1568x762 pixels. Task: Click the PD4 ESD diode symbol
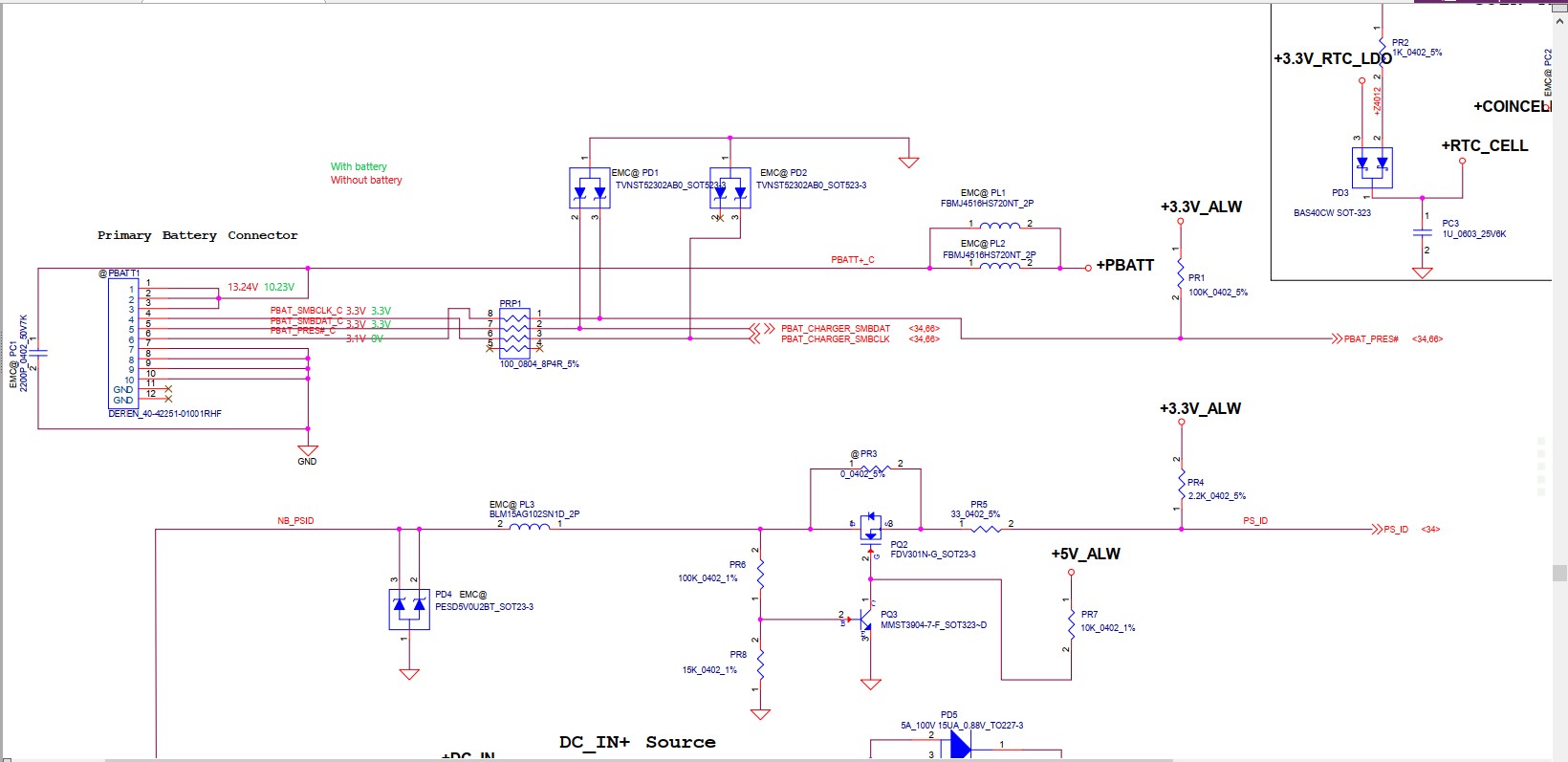(x=409, y=610)
